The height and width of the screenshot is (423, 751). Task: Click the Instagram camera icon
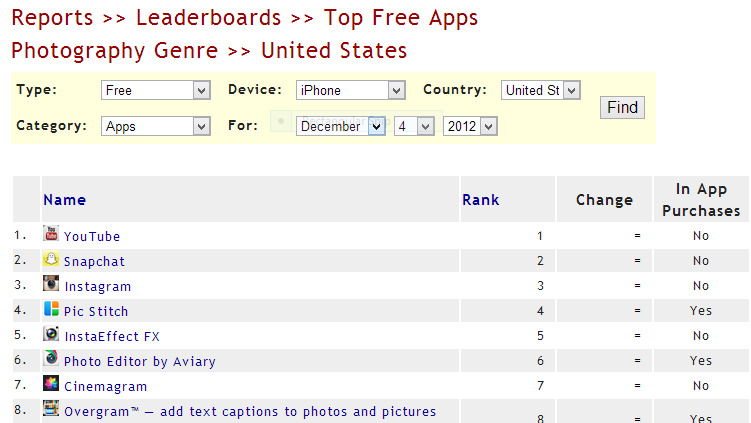[x=51, y=284]
